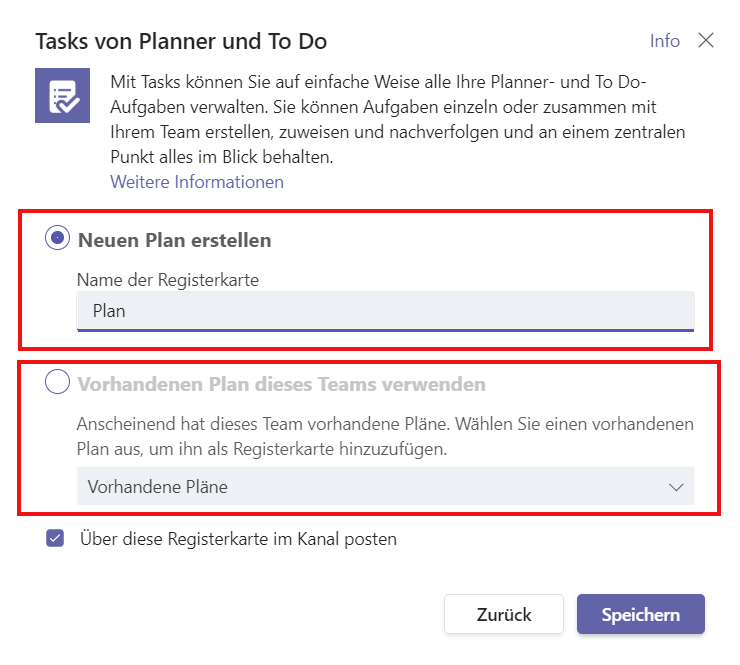Image resolution: width=740 pixels, height=665 pixels.
Task: Click the Mit Tasks können Sie description paragraph
Action: (x=397, y=119)
